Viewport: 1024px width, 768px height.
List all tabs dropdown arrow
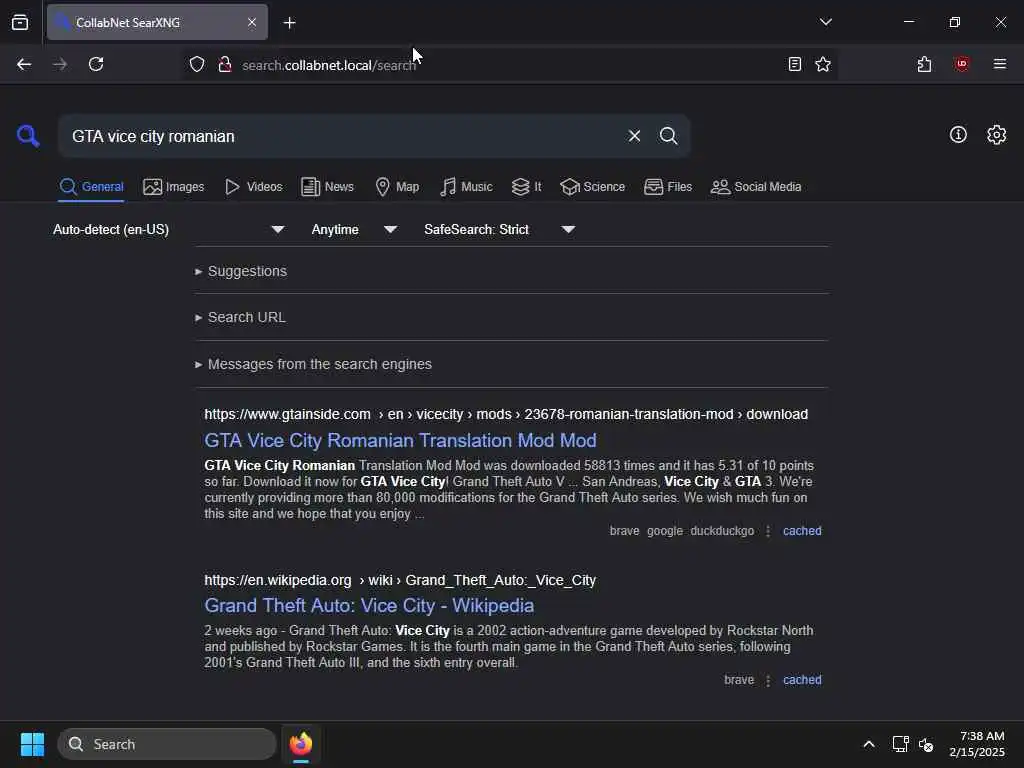point(825,22)
